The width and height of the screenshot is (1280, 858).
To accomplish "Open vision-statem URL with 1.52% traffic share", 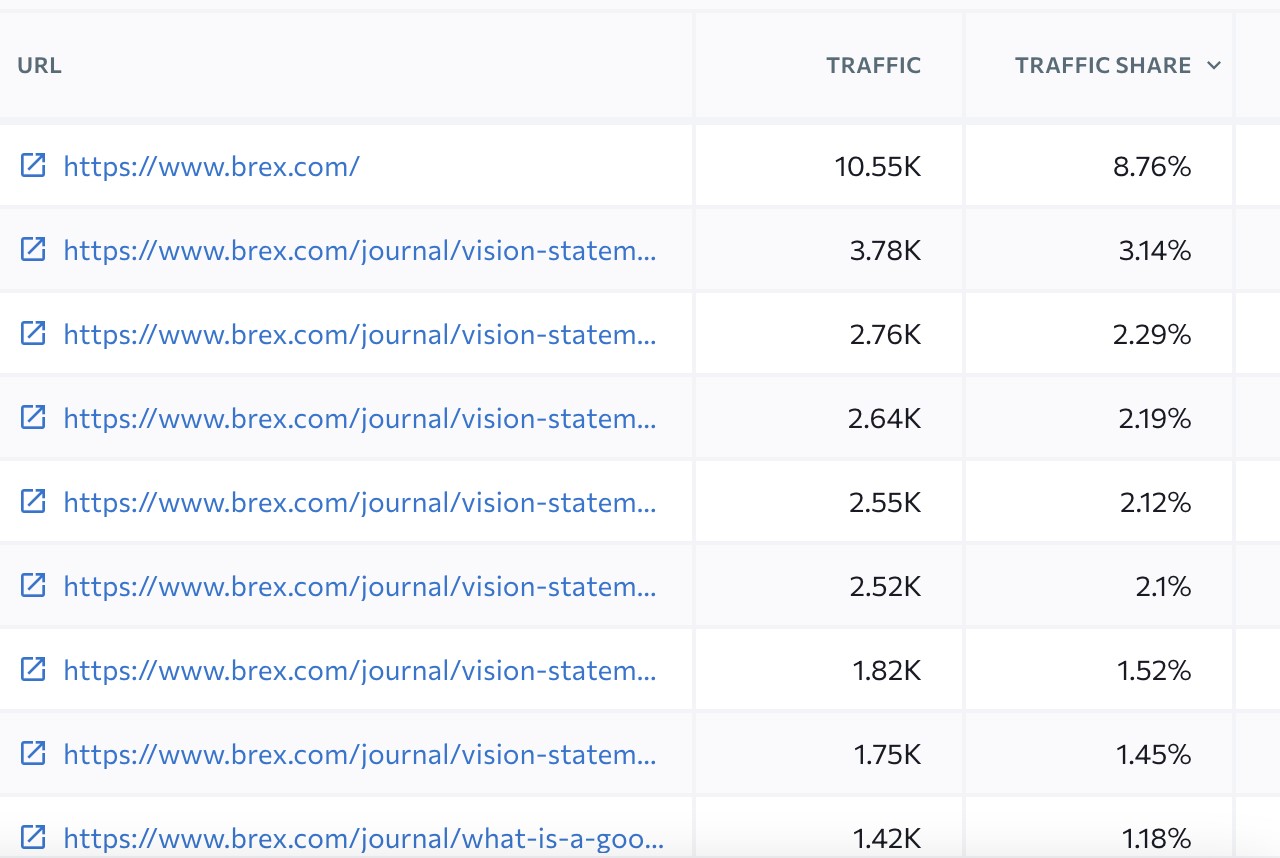I will 360,670.
